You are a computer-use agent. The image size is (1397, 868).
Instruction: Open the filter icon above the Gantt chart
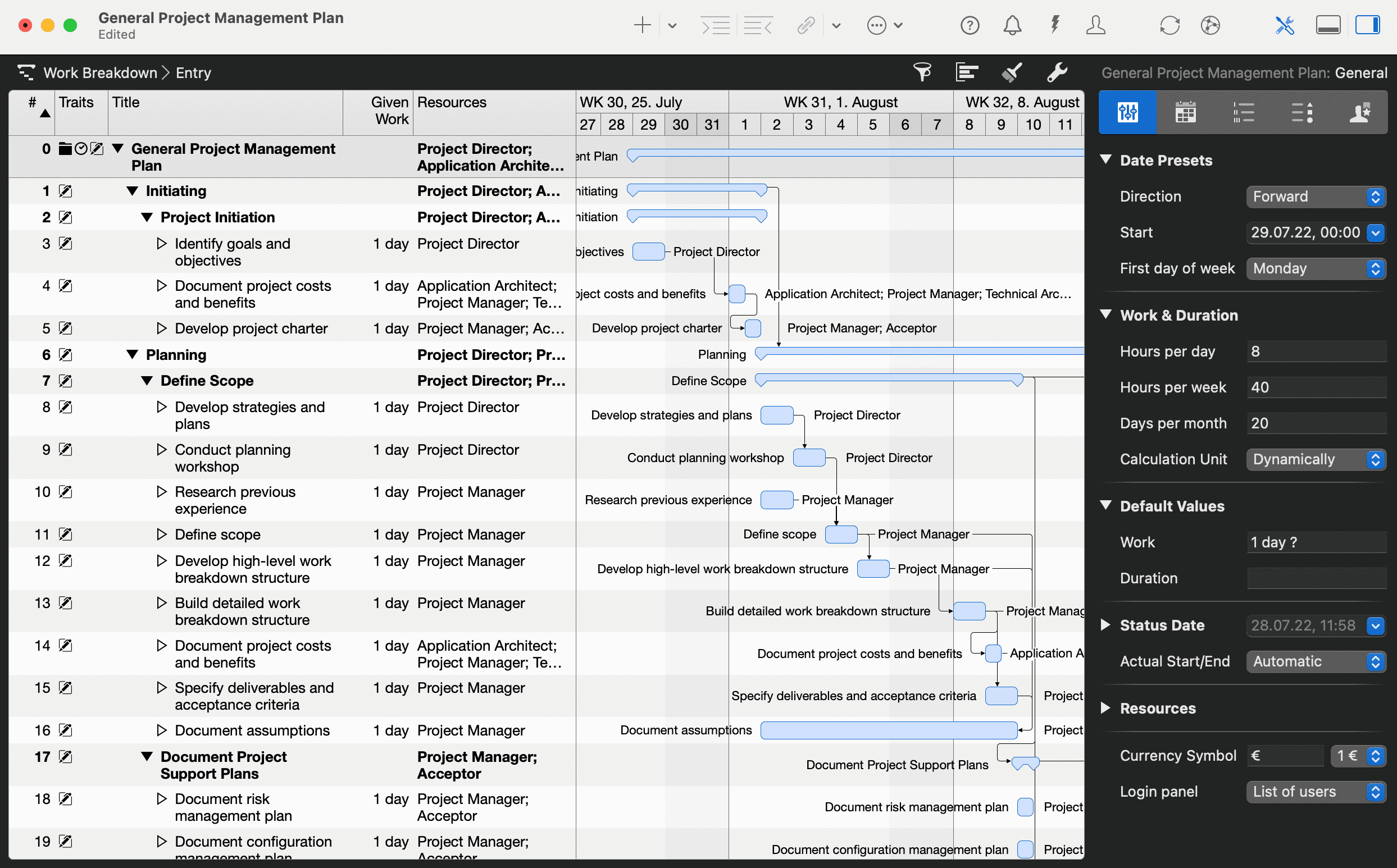click(x=924, y=72)
